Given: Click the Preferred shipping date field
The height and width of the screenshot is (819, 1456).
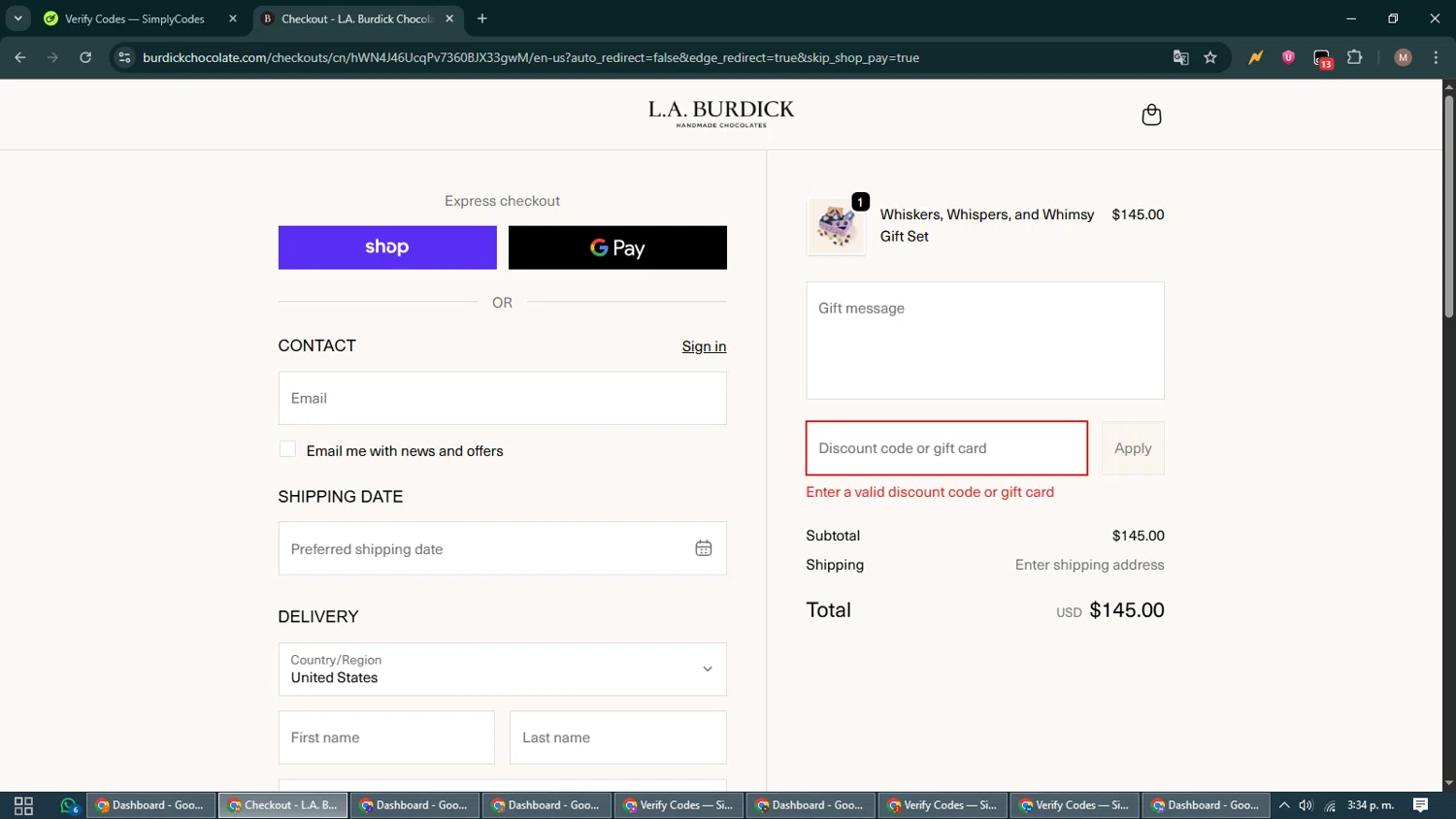Looking at the screenshot, I should coord(502,548).
